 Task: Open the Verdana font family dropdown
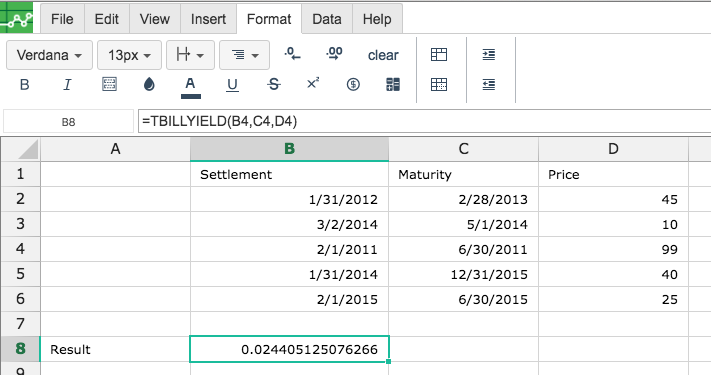pyautogui.click(x=49, y=55)
